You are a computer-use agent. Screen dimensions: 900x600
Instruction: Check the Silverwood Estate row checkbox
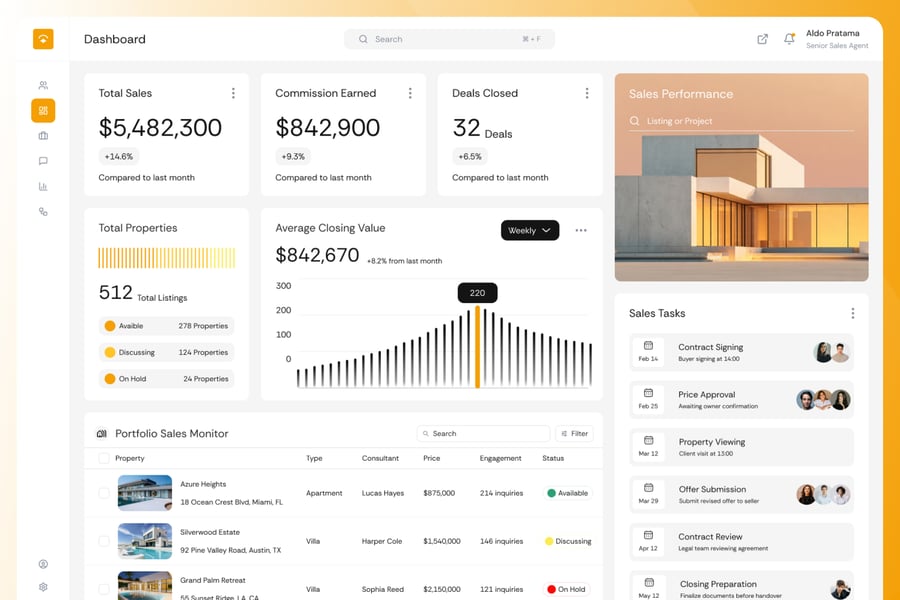coord(104,541)
